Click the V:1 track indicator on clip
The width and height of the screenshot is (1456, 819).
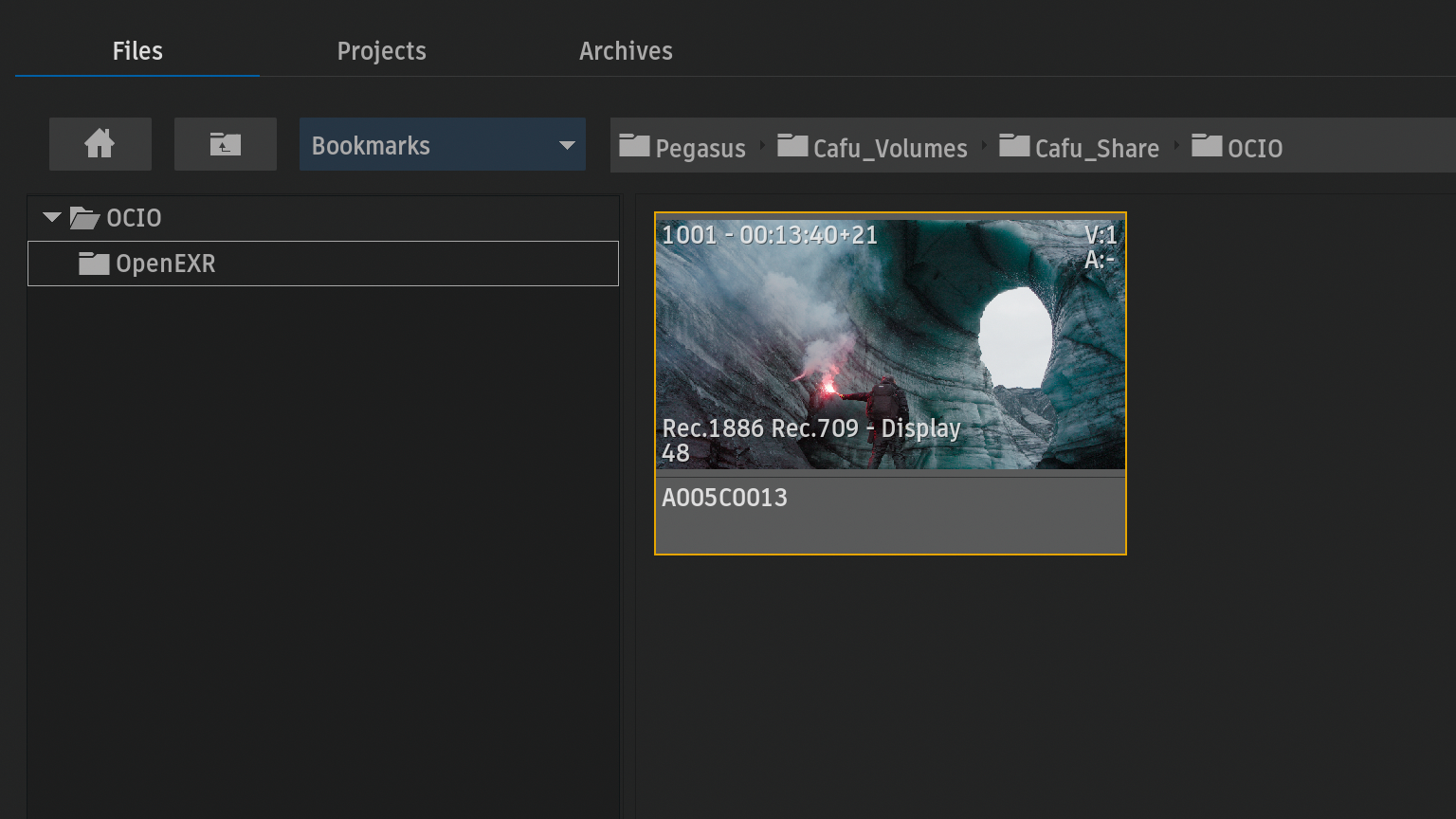(x=1101, y=234)
